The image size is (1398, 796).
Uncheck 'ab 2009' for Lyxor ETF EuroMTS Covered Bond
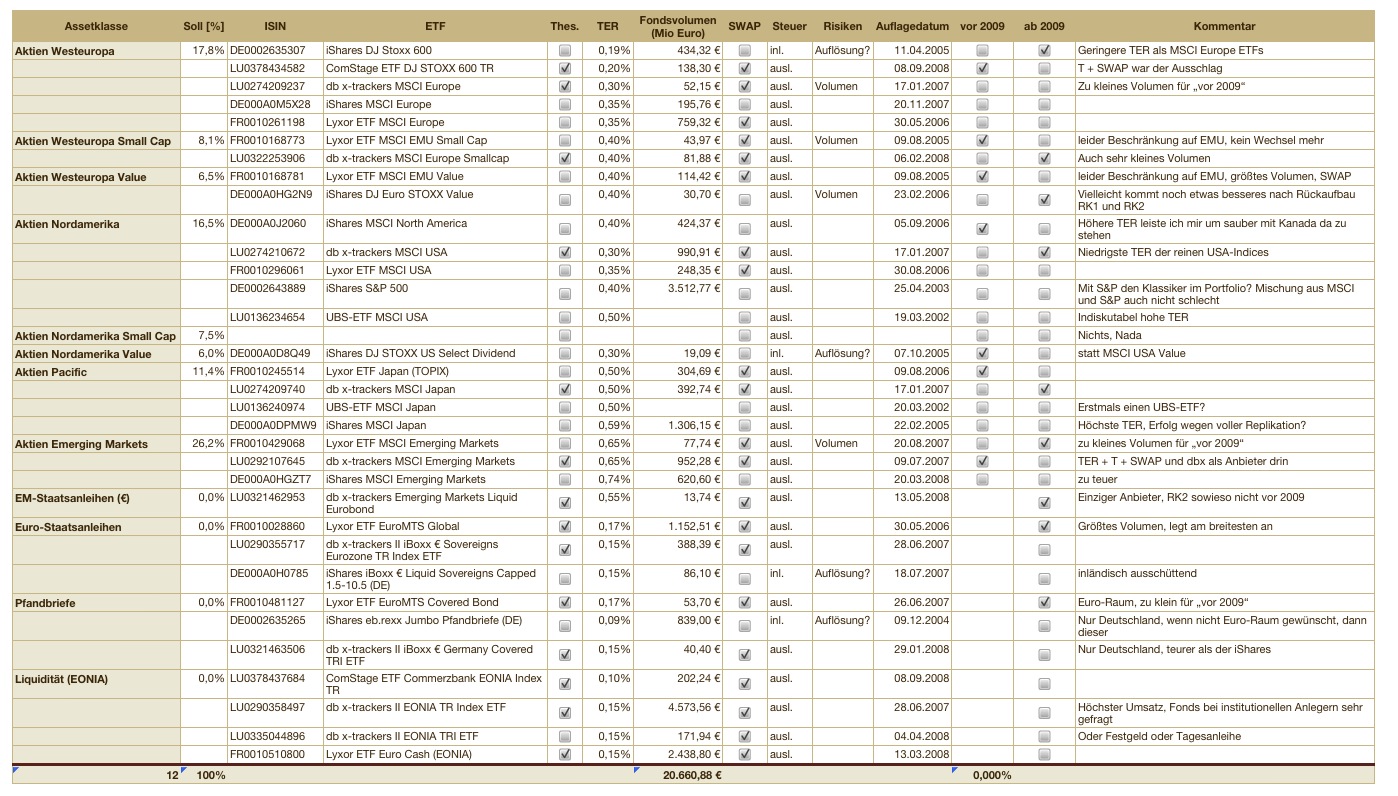pyautogui.click(x=1044, y=602)
